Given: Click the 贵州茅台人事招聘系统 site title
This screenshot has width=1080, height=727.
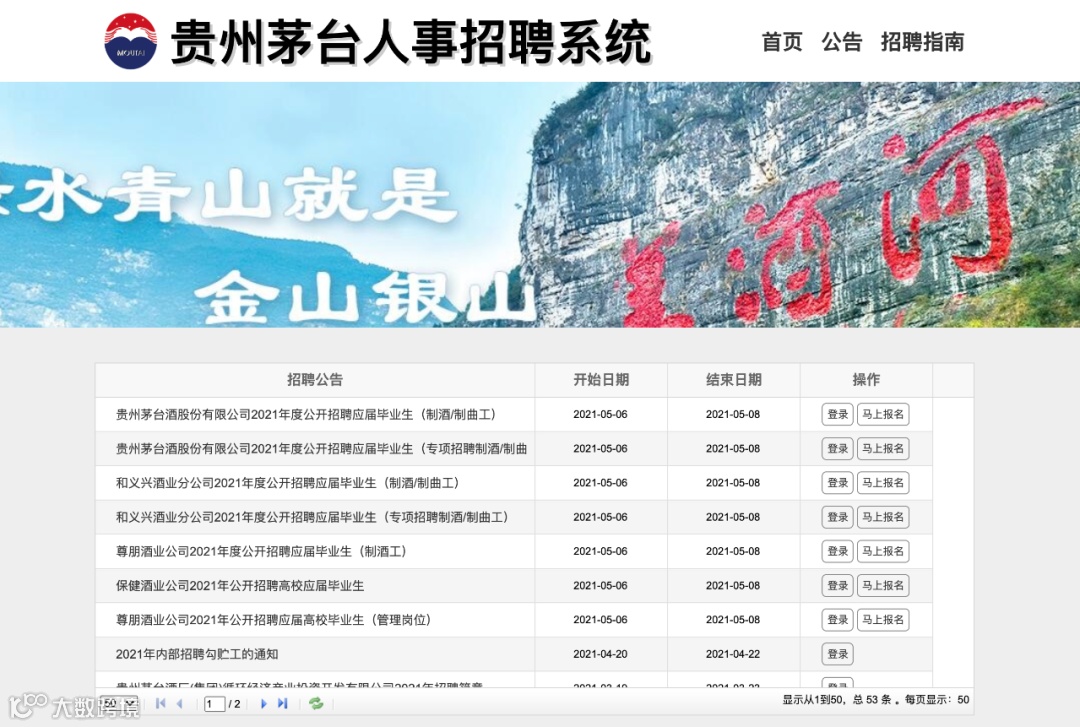Looking at the screenshot, I should point(411,42).
